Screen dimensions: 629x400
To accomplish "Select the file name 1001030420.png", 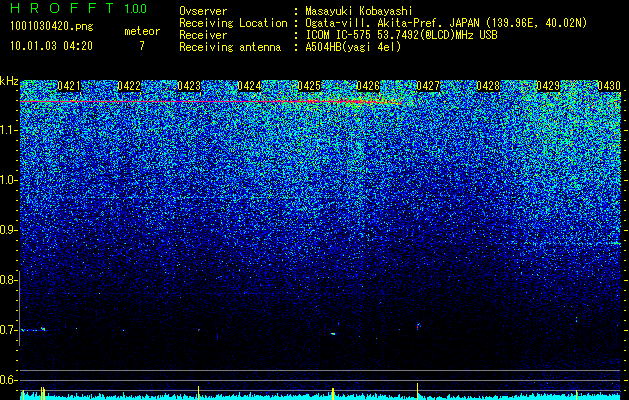I will point(52,26).
